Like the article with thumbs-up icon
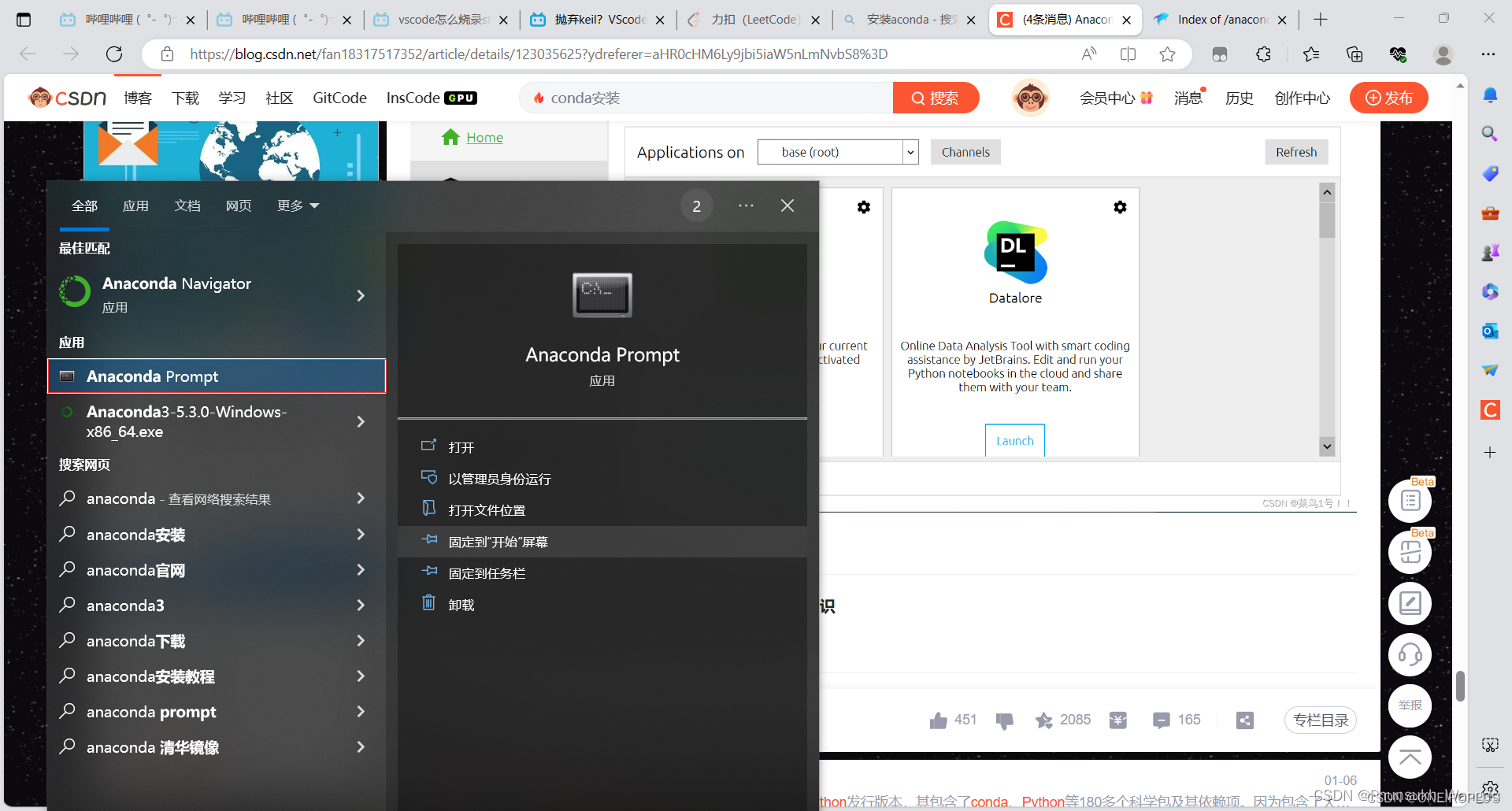The image size is (1512, 811). (938, 720)
